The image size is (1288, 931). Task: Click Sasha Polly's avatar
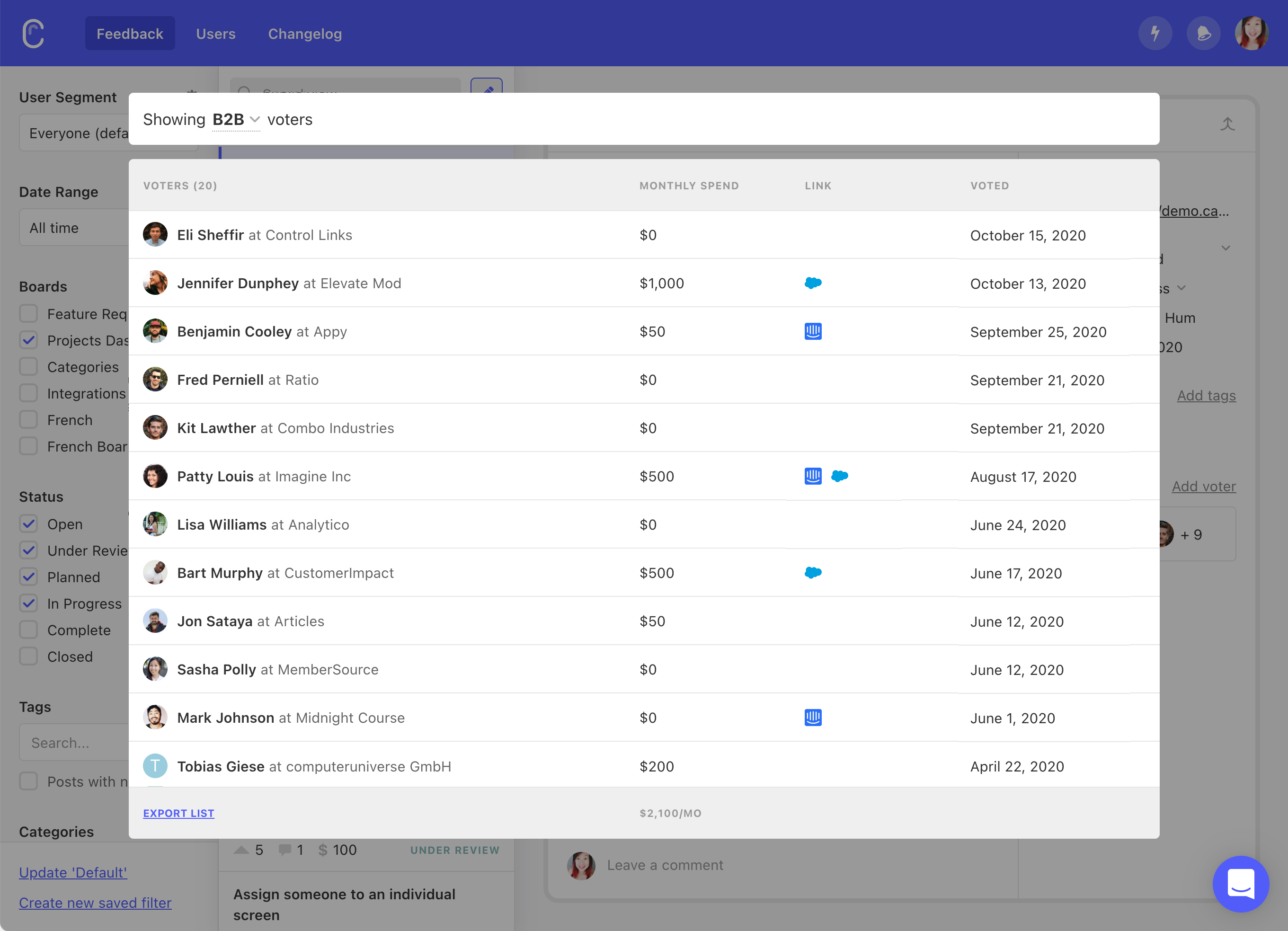coord(155,669)
